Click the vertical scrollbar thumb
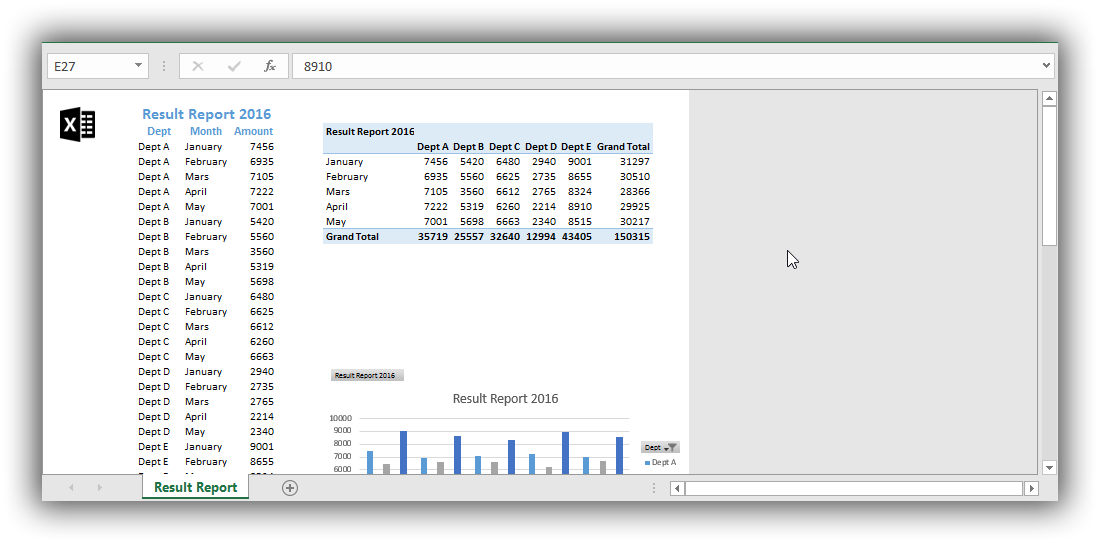Viewport: 1100px width, 543px height. click(x=1049, y=175)
